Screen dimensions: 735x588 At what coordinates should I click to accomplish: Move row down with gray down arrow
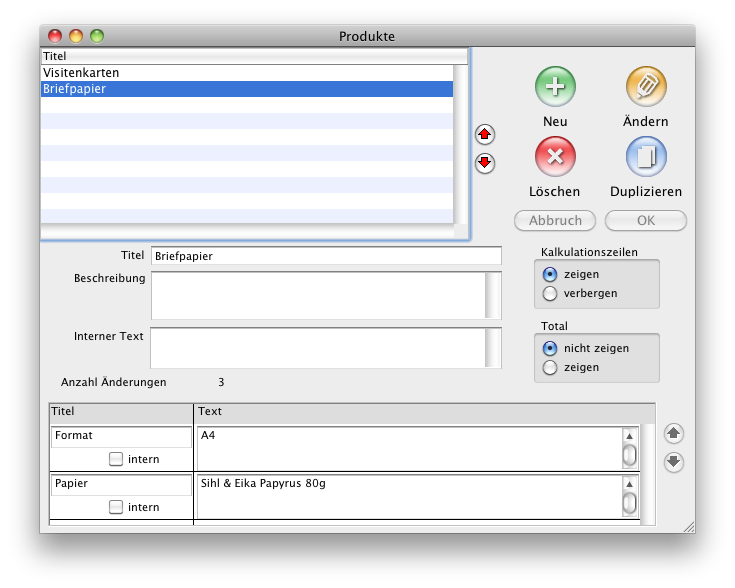(674, 462)
